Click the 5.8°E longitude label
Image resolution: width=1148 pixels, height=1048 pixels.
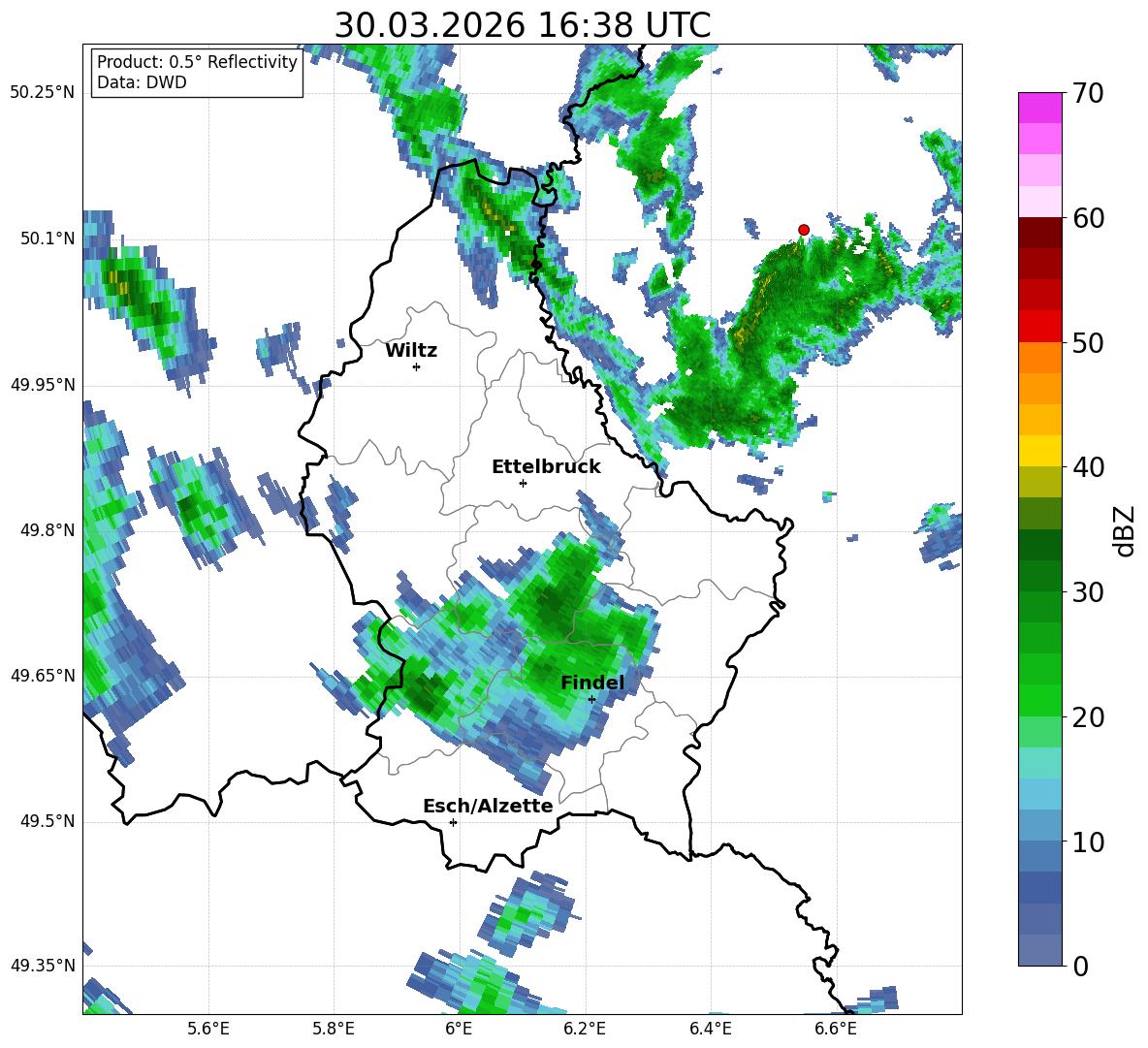pos(334,1029)
